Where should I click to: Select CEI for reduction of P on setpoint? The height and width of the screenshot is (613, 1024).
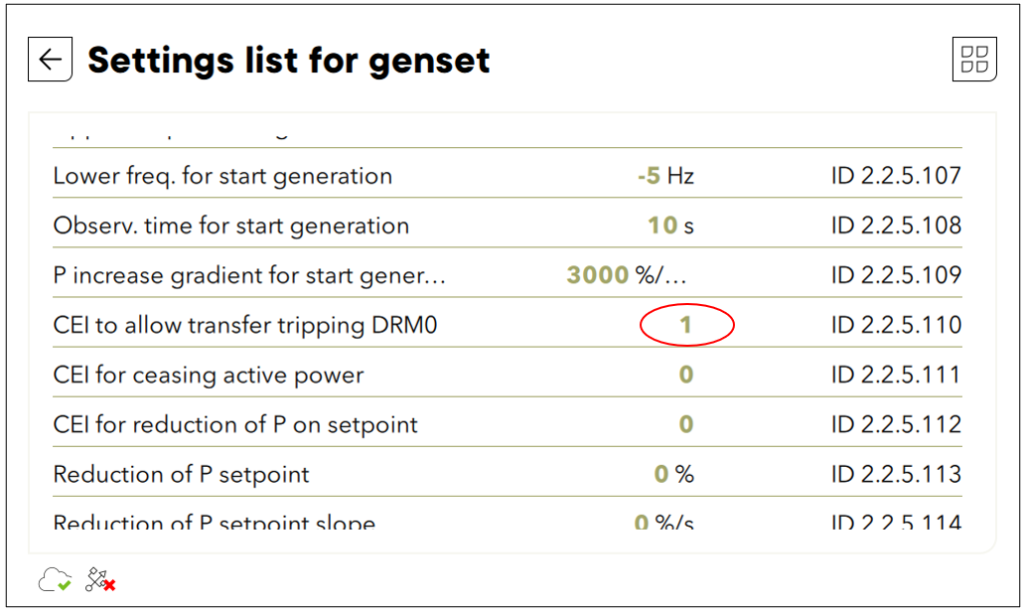click(x=507, y=422)
